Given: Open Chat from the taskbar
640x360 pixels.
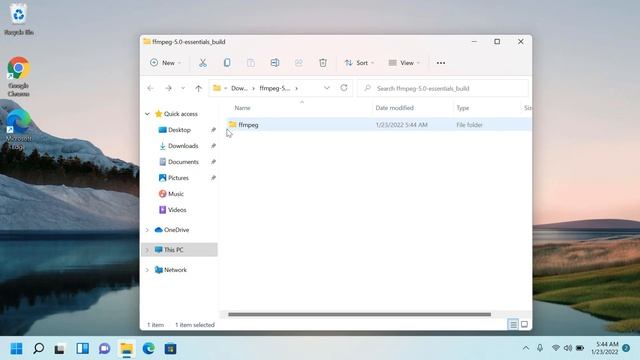Looking at the screenshot, I should 104,349.
